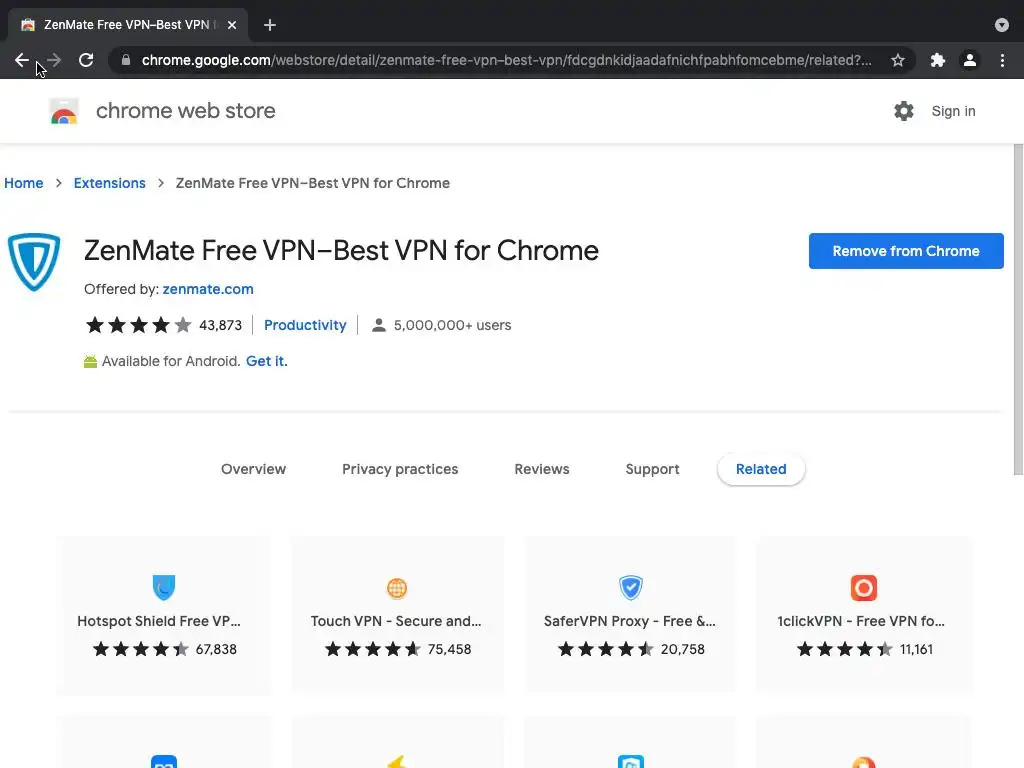Open the Productivity category link

pyautogui.click(x=305, y=325)
